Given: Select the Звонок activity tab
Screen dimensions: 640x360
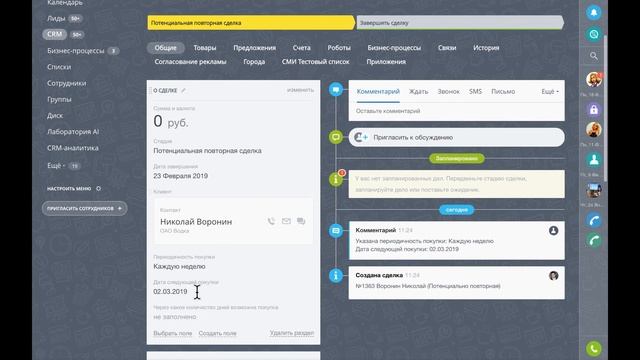Looking at the screenshot, I should click(x=448, y=91).
